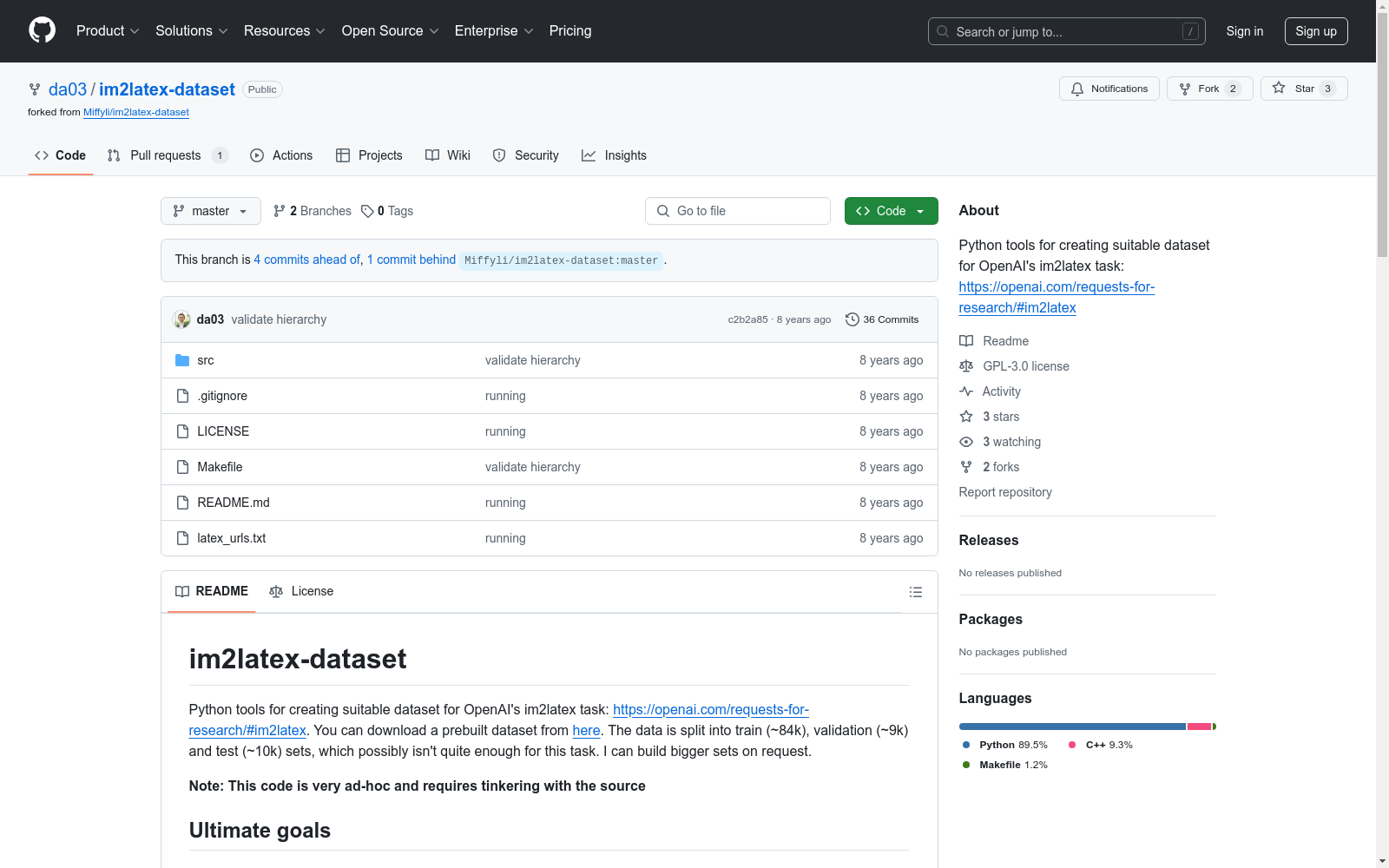The image size is (1389, 868).
Task: Click the GitHub logo icon
Action: point(42,30)
